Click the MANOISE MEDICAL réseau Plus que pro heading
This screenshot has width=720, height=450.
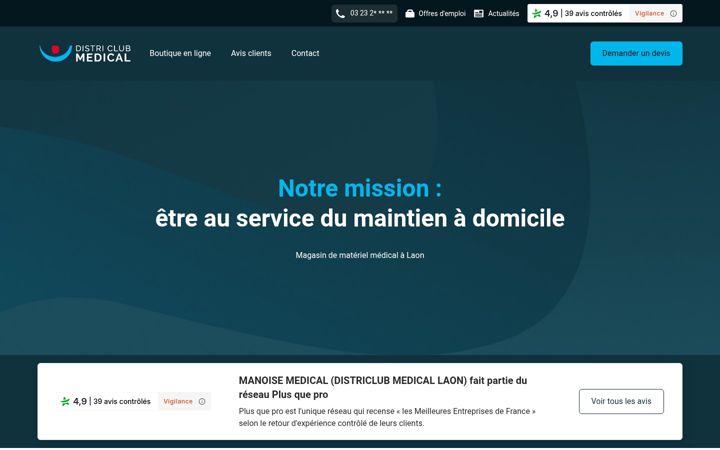[x=382, y=388]
